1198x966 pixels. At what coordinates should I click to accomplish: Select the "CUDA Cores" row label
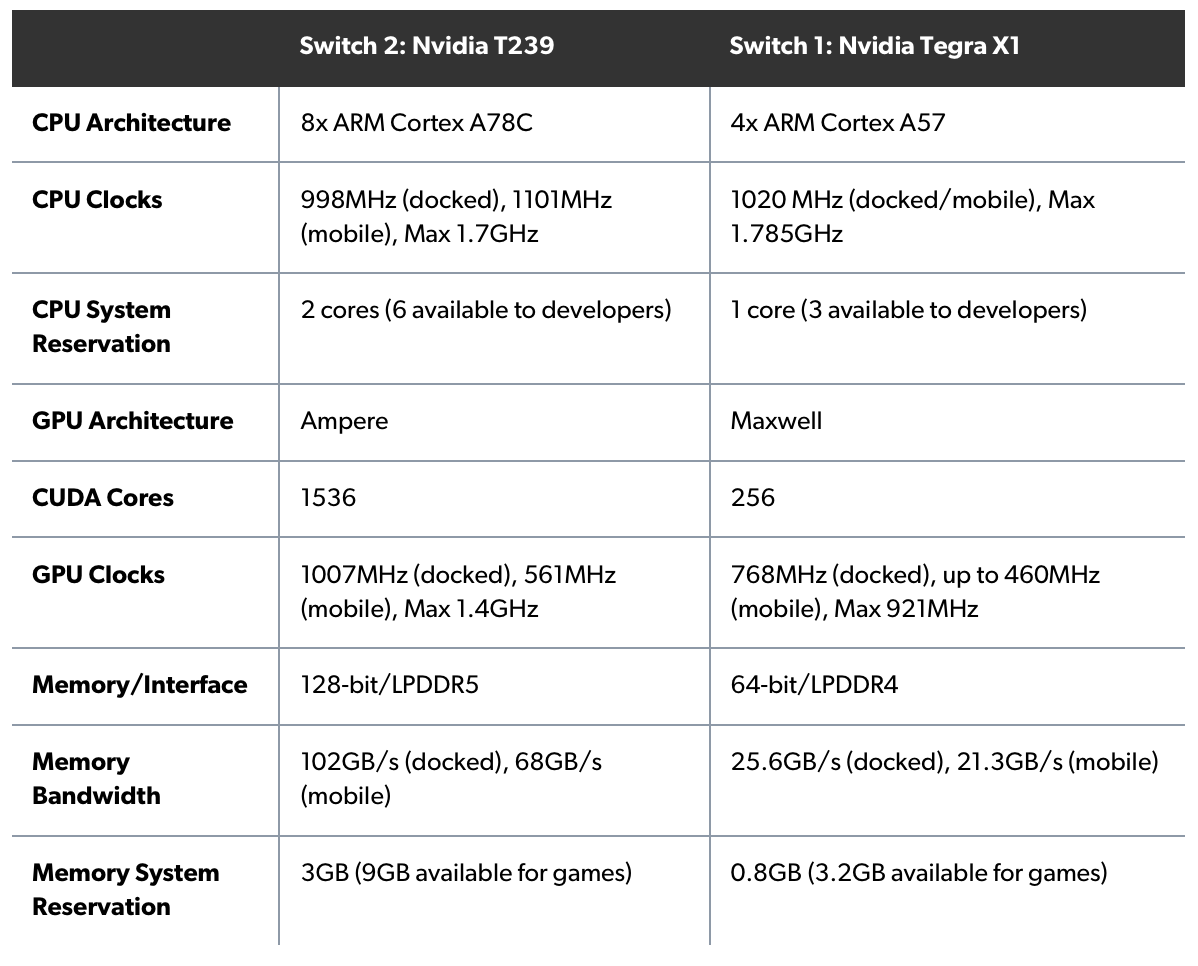point(102,498)
